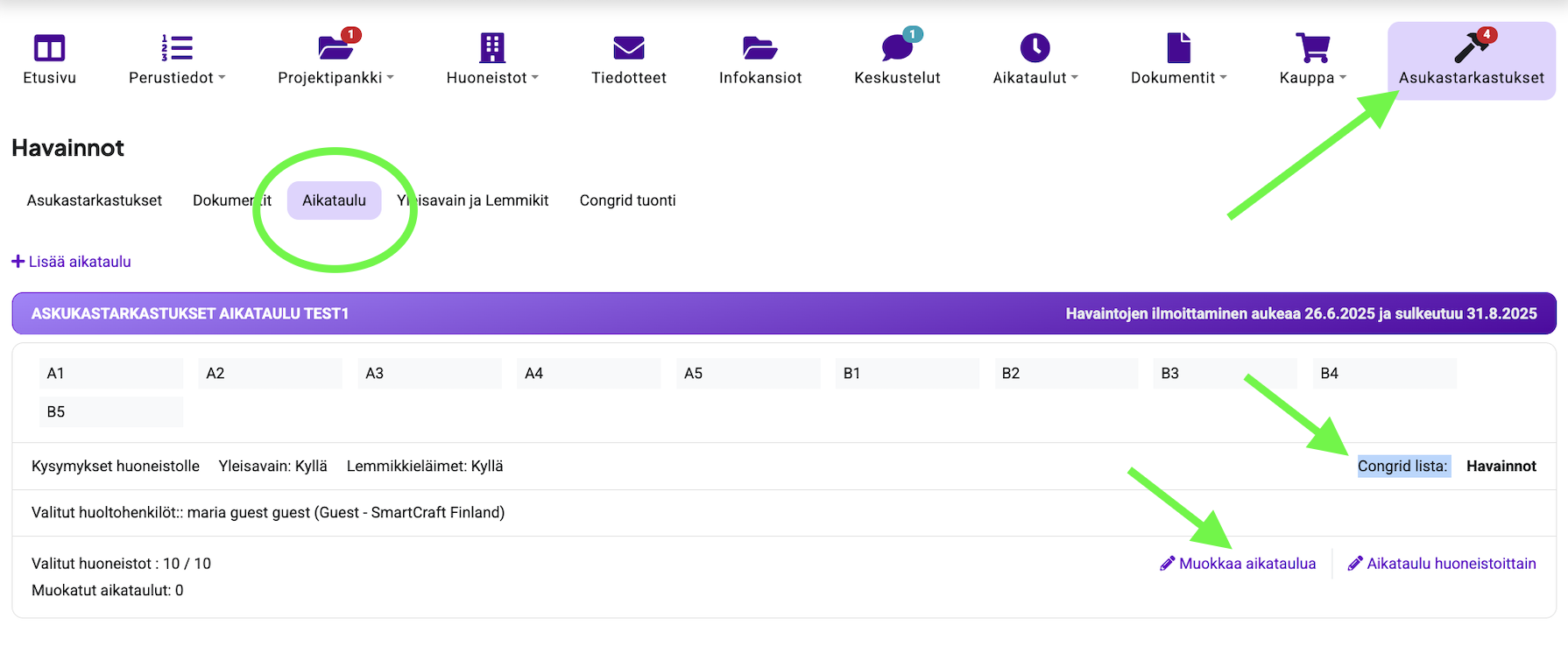Click the Kauppa shopping cart icon

(1311, 48)
